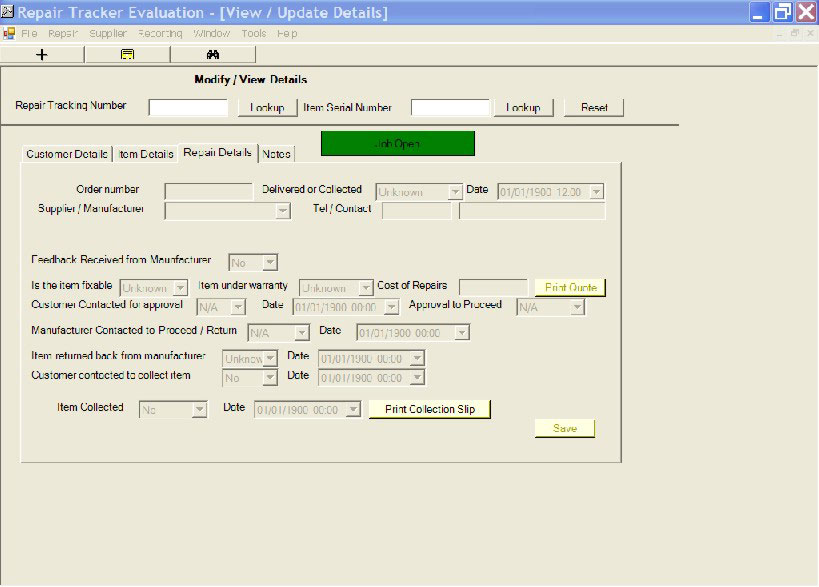Open the date picker for Item returned back from manufacturer
This screenshot has width=819, height=587.
pos(417,358)
